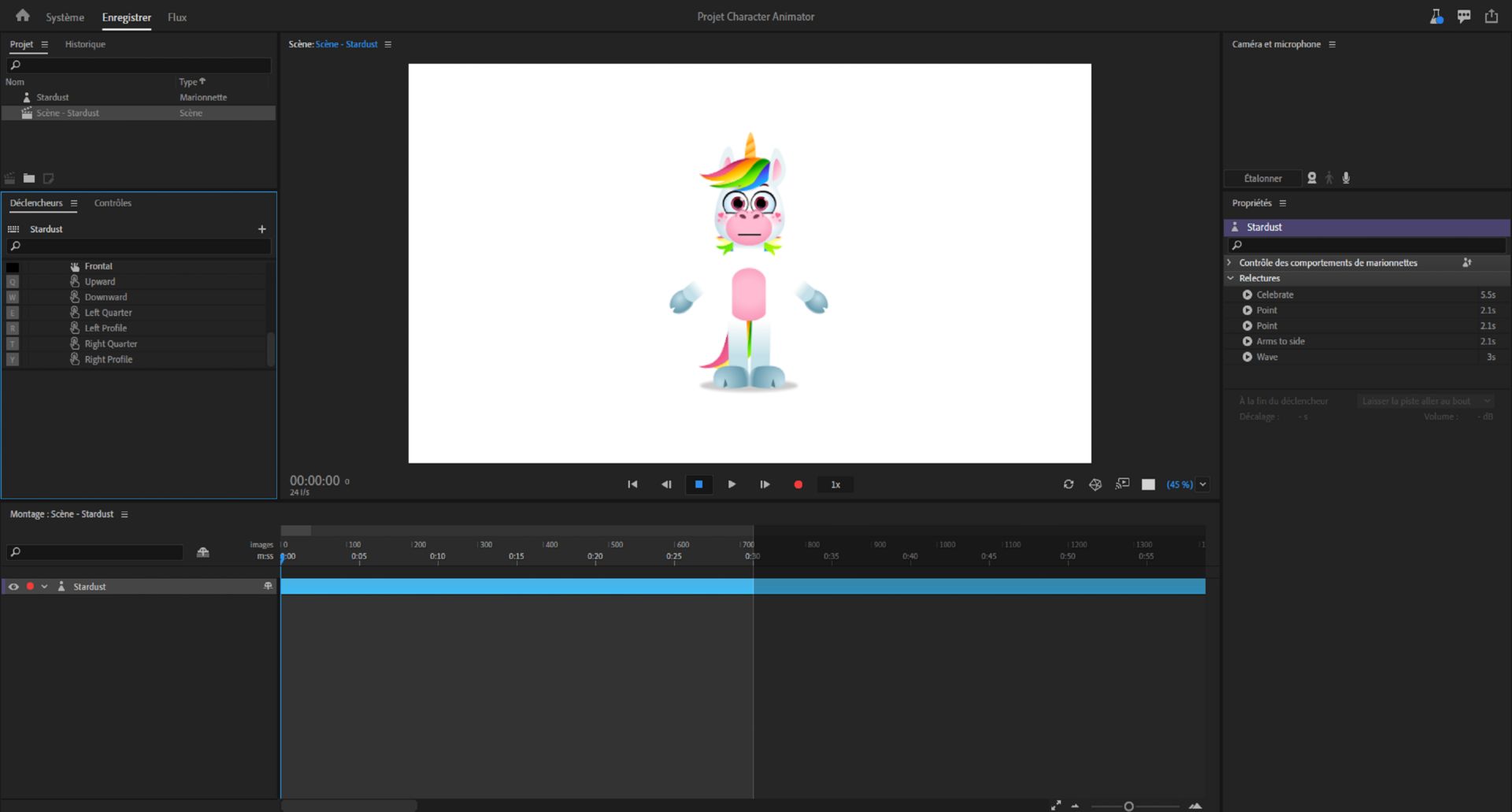Open the 1x playback speed menu
Viewport: 1512px width, 812px height.
836,484
